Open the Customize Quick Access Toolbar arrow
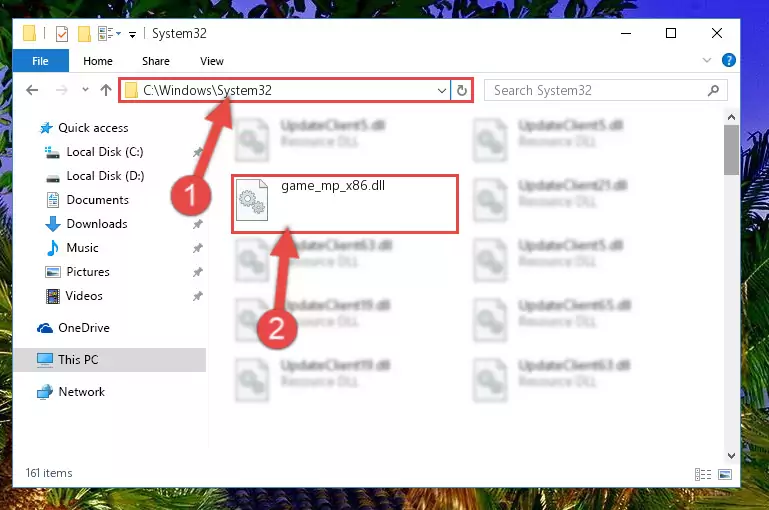Screen dimensions: 769x510 coord(132,34)
